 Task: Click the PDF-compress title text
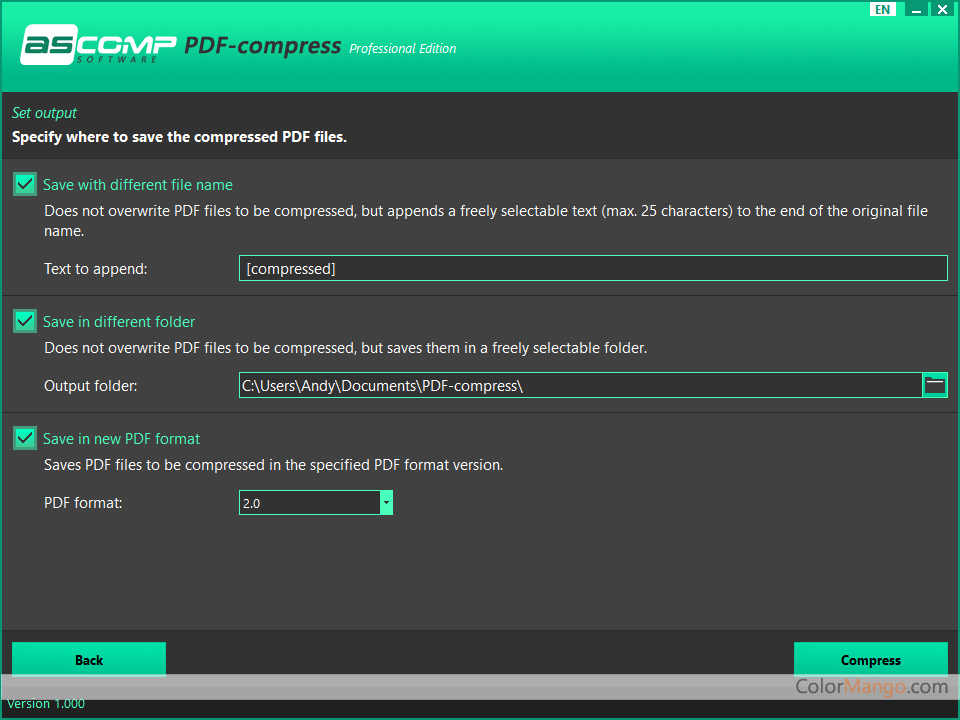263,46
